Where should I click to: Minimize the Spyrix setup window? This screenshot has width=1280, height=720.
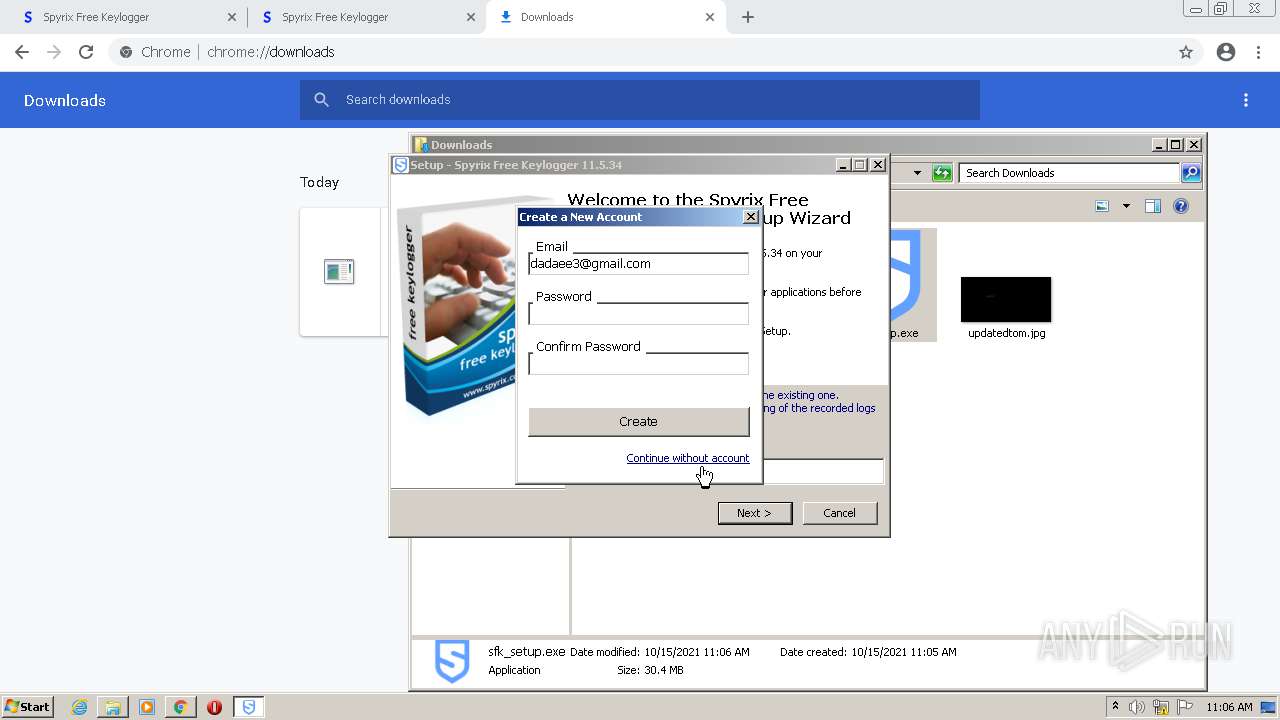(x=843, y=165)
